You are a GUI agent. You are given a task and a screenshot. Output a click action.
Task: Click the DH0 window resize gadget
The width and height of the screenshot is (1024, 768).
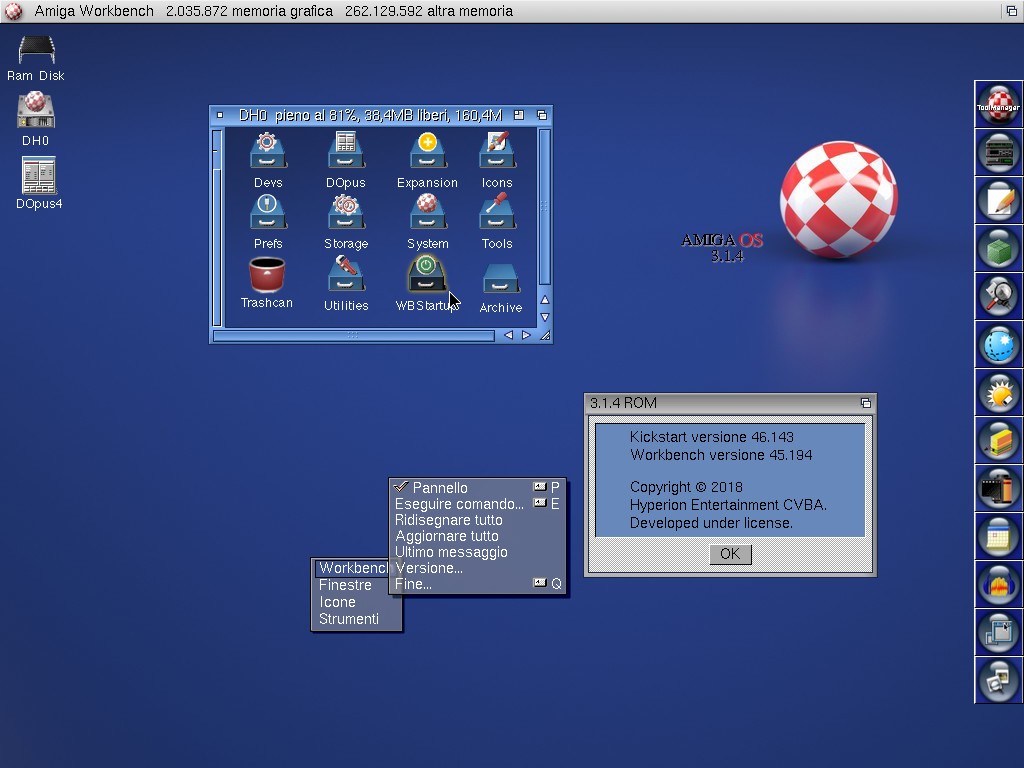(x=545, y=335)
